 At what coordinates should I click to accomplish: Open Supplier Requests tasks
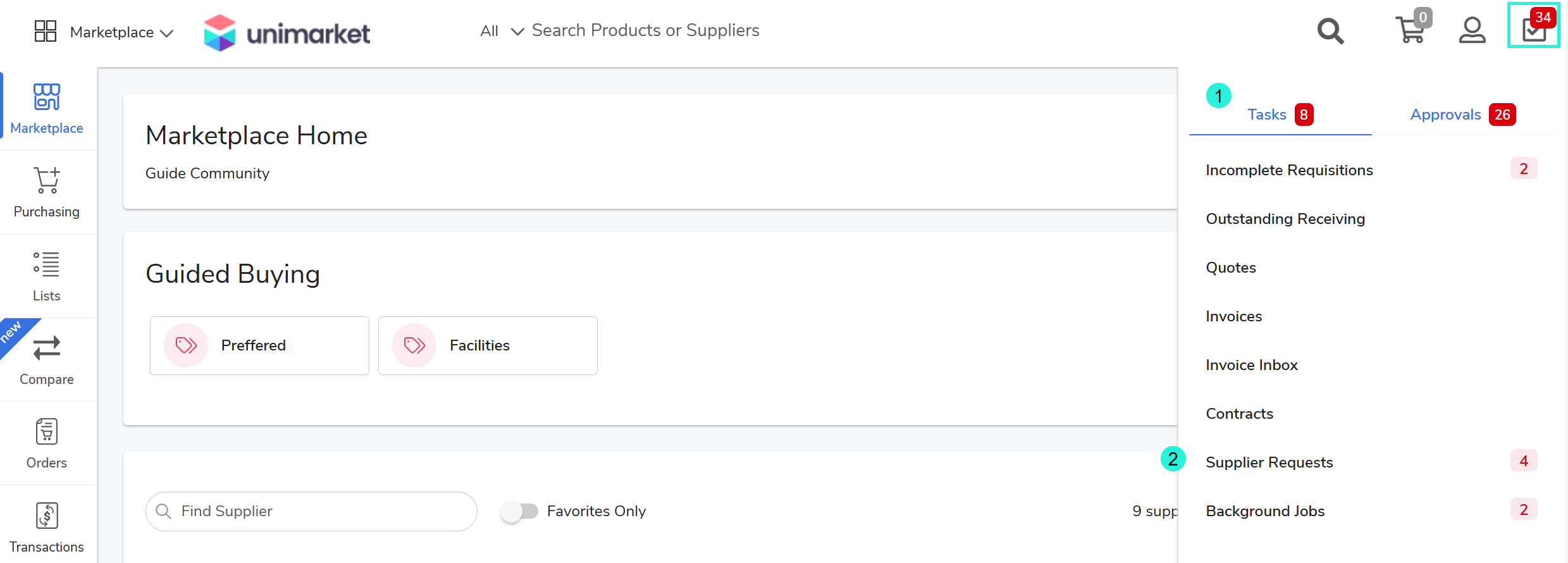click(1269, 462)
